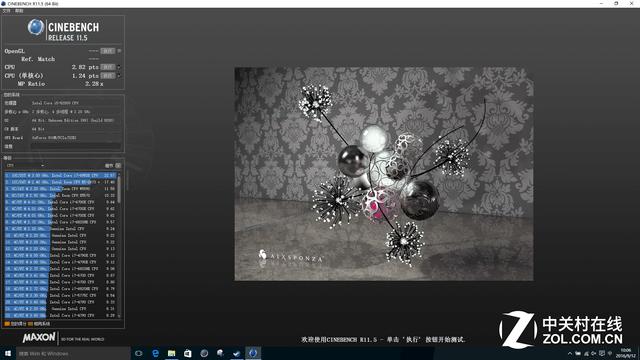Open the 文件 (File) menu
Image resolution: width=640 pixels, height=360 pixels.
(x=7, y=11)
